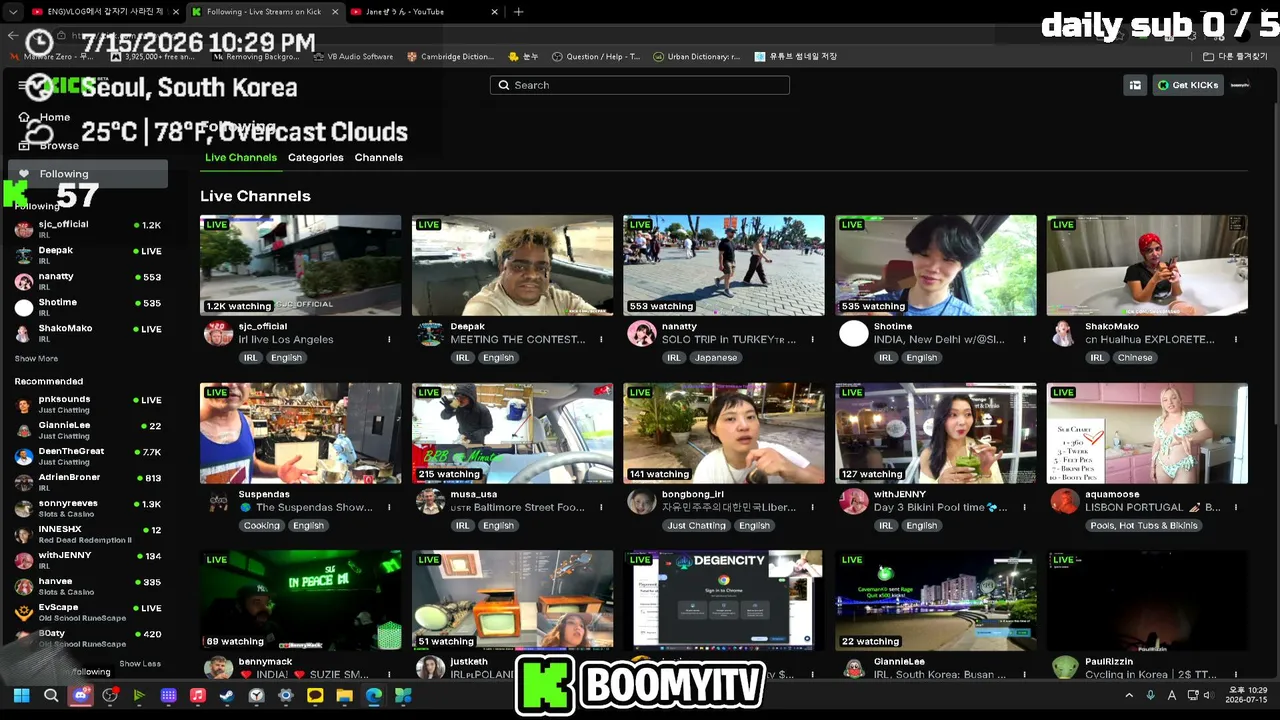The width and height of the screenshot is (1280, 720).
Task: Open OBS Studio from the taskbar
Action: [110, 696]
